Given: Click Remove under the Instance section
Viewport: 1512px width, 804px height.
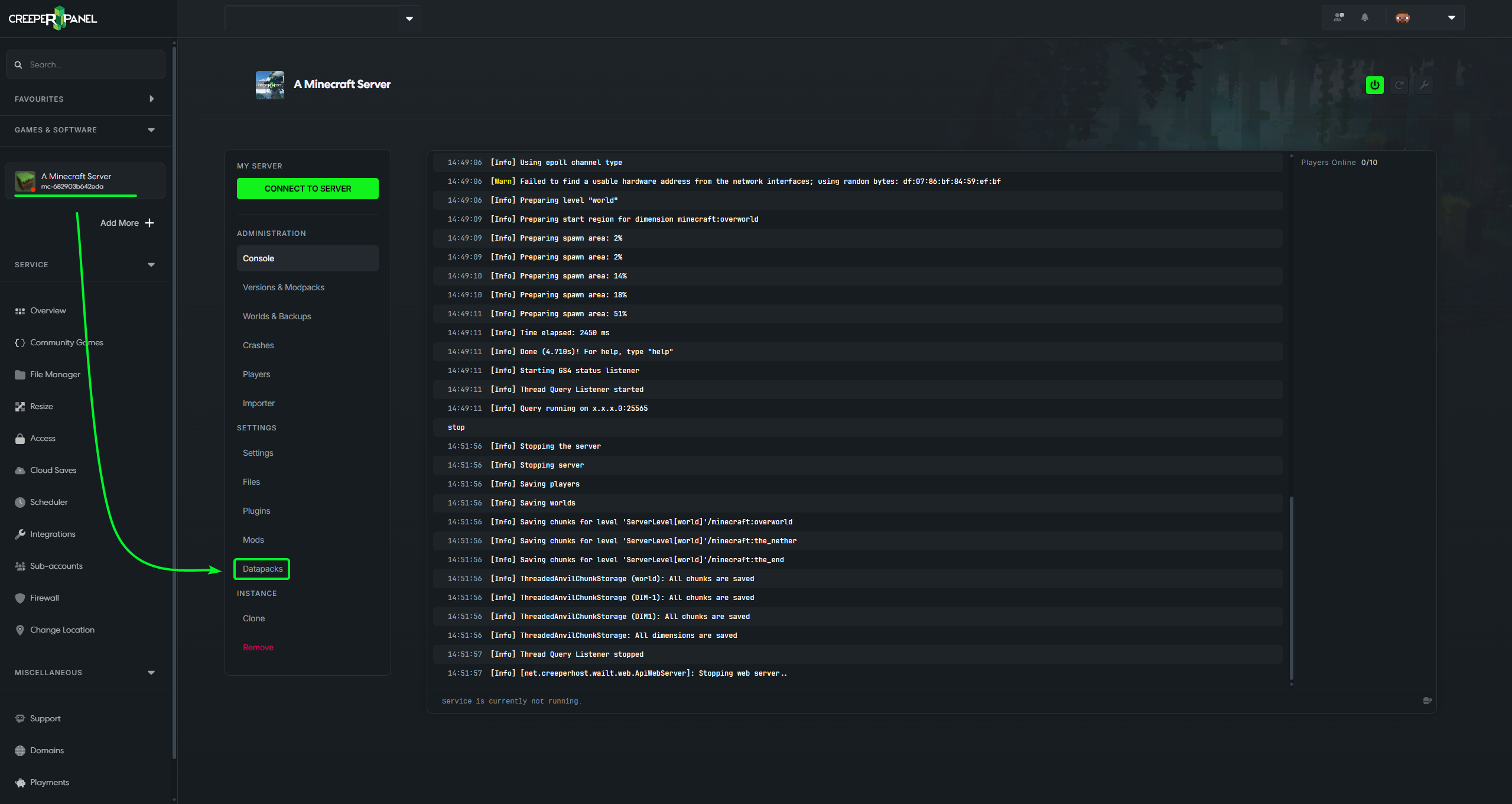Looking at the screenshot, I should coord(258,647).
